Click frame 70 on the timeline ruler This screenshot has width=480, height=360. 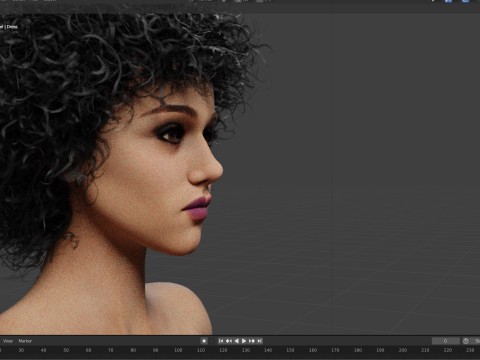111,350
